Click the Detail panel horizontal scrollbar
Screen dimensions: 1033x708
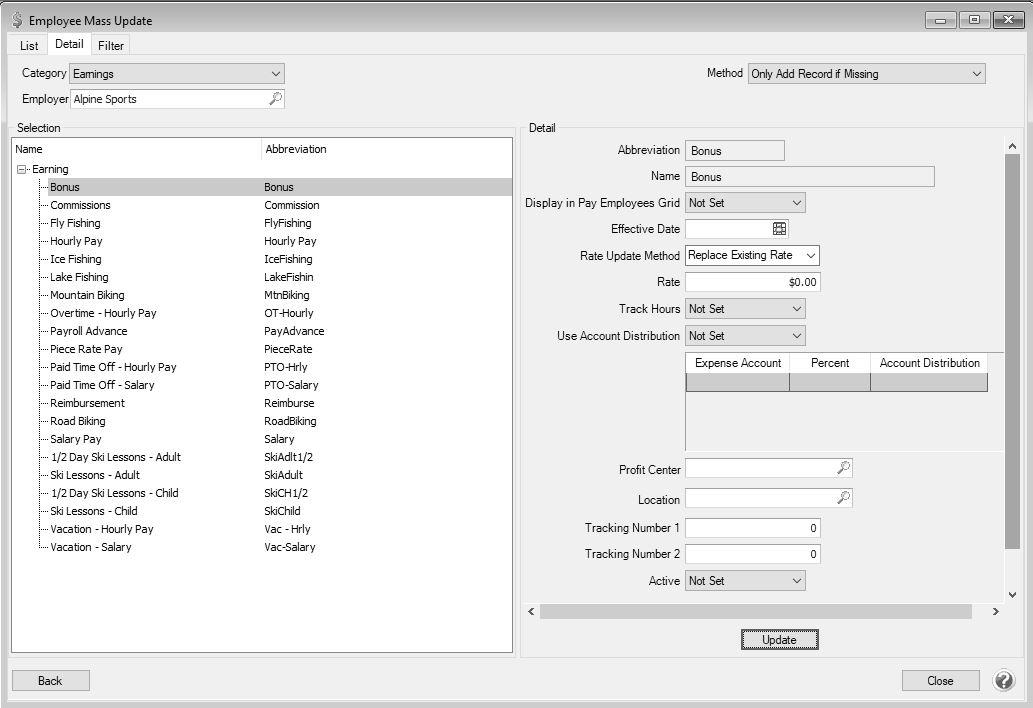coord(756,611)
